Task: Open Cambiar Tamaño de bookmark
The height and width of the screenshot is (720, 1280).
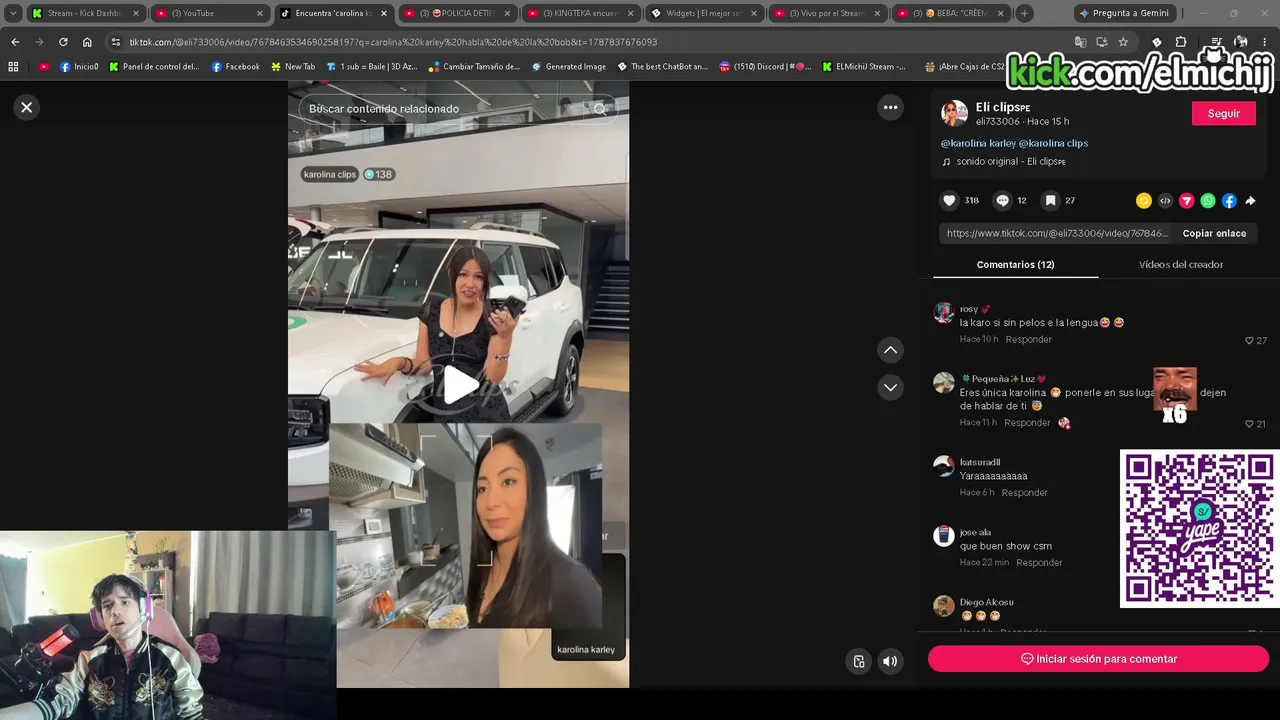Action: (475, 67)
